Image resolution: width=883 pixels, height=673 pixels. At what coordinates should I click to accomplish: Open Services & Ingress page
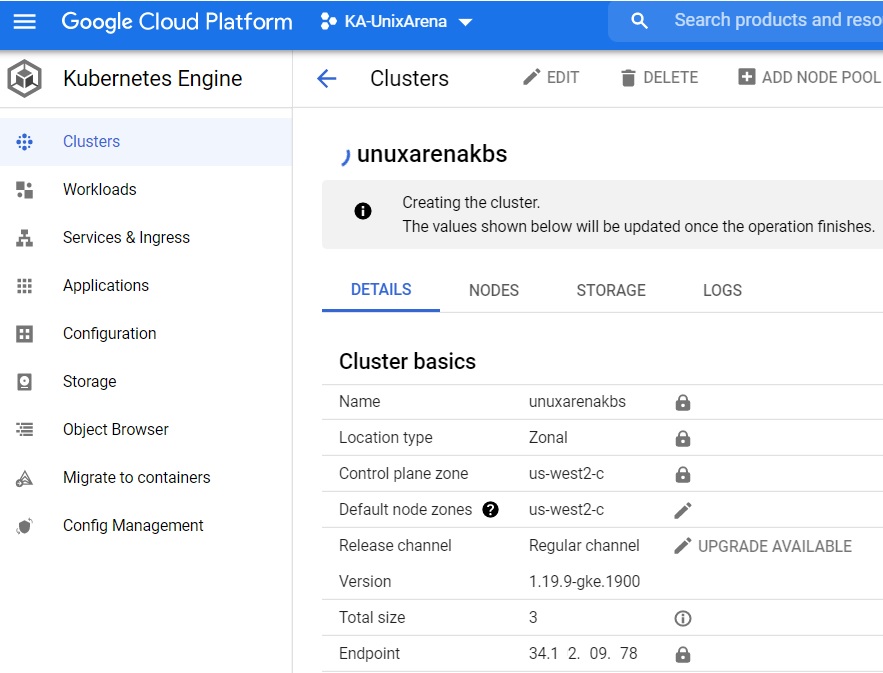click(x=146, y=238)
